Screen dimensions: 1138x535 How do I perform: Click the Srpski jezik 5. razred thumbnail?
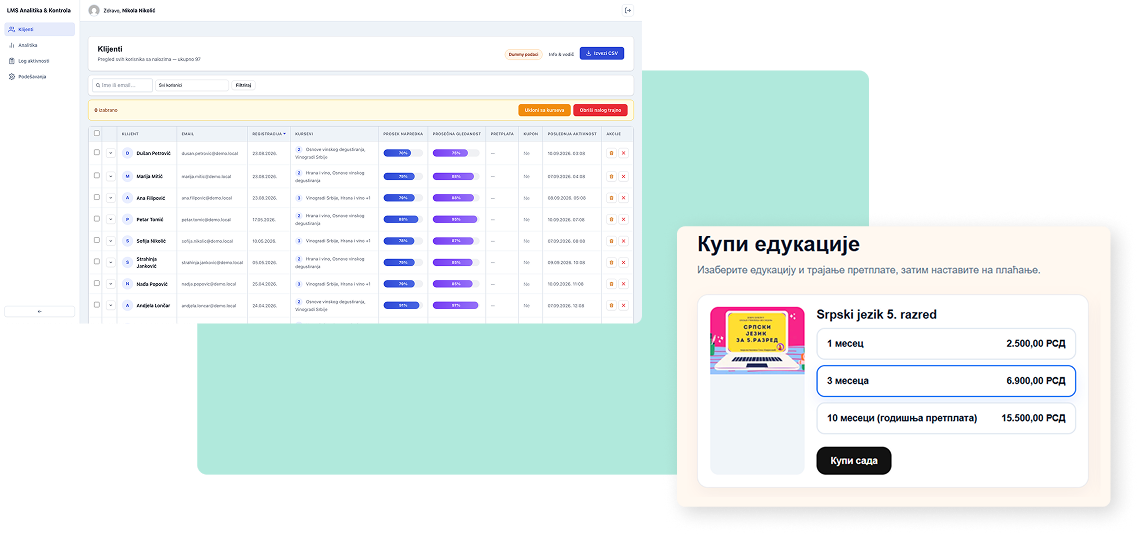pyautogui.click(x=757, y=340)
